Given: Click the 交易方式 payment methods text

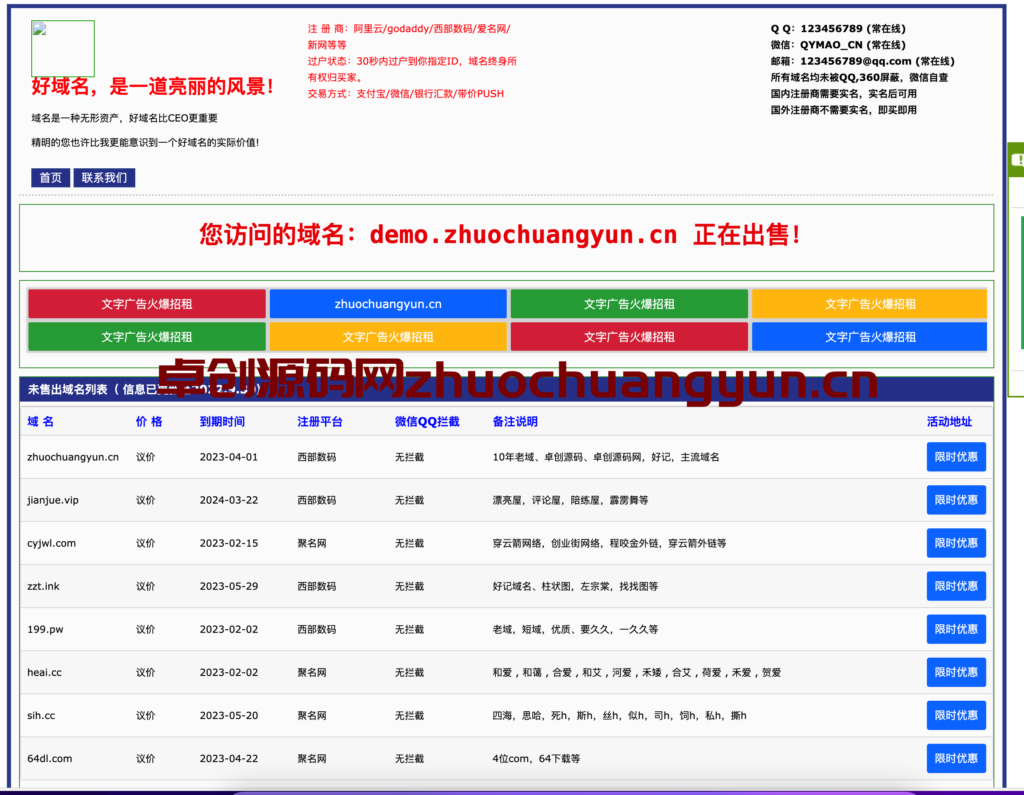Looking at the screenshot, I should click(406, 93).
